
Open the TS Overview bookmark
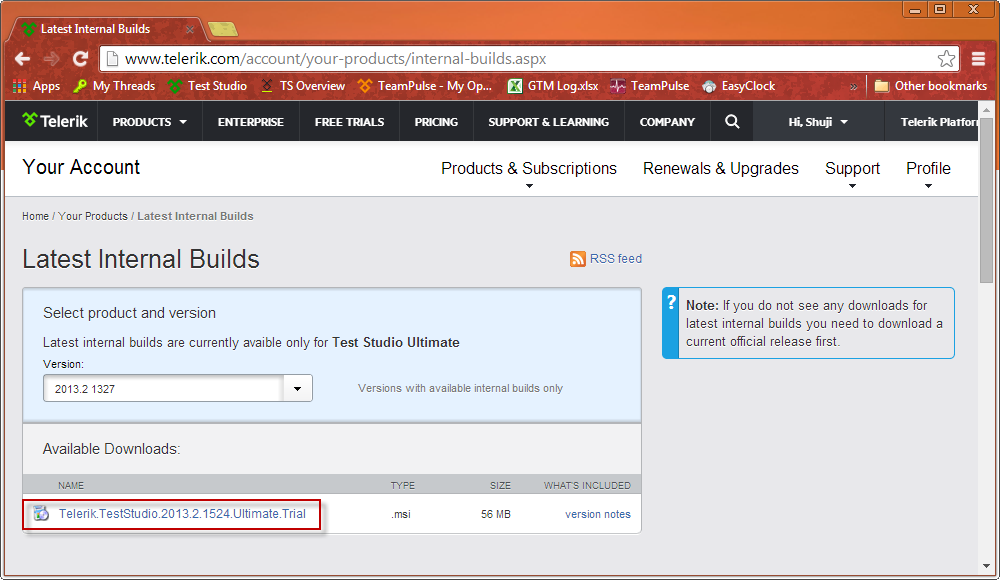(x=303, y=86)
